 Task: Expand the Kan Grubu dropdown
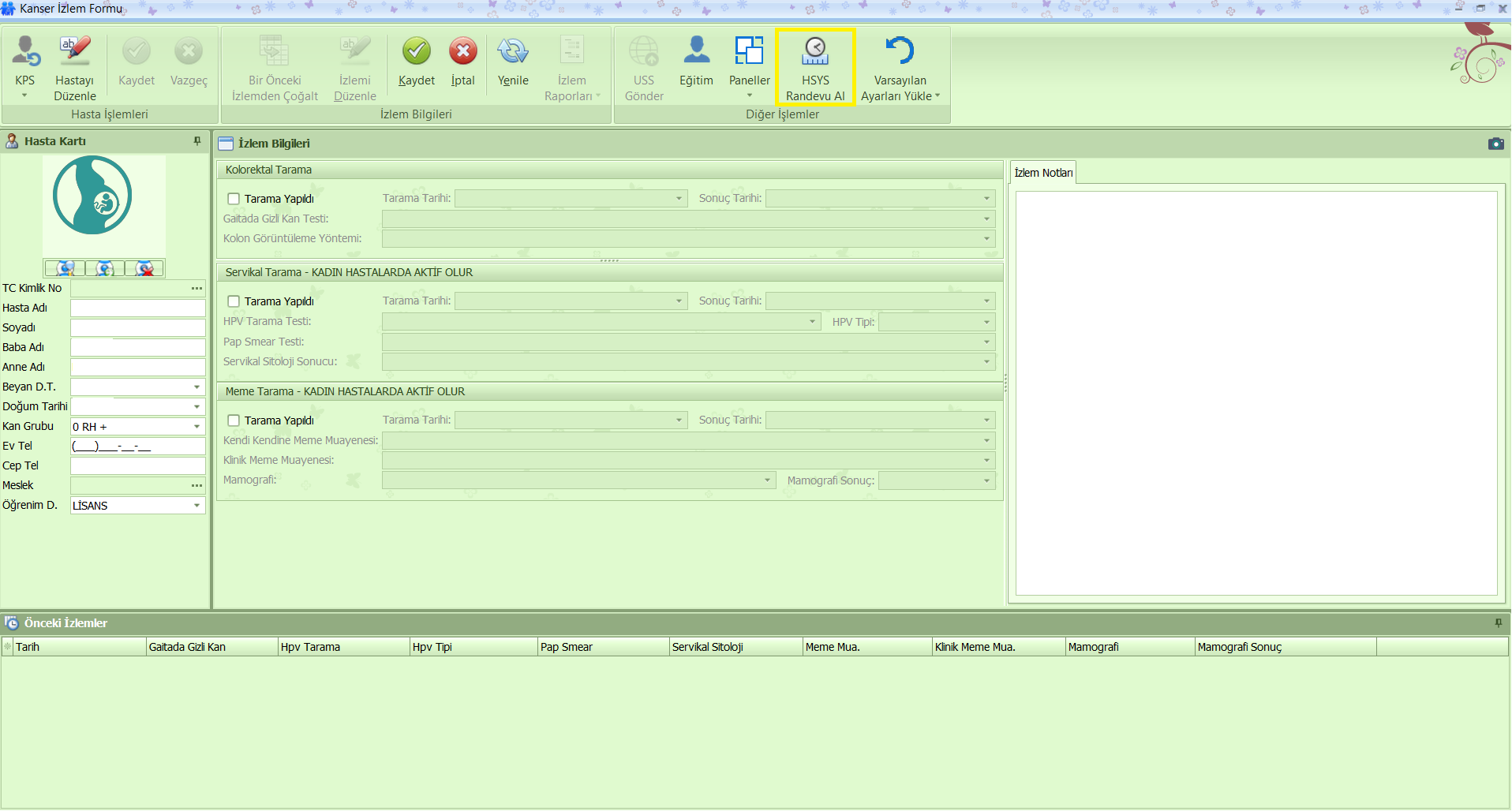click(196, 427)
